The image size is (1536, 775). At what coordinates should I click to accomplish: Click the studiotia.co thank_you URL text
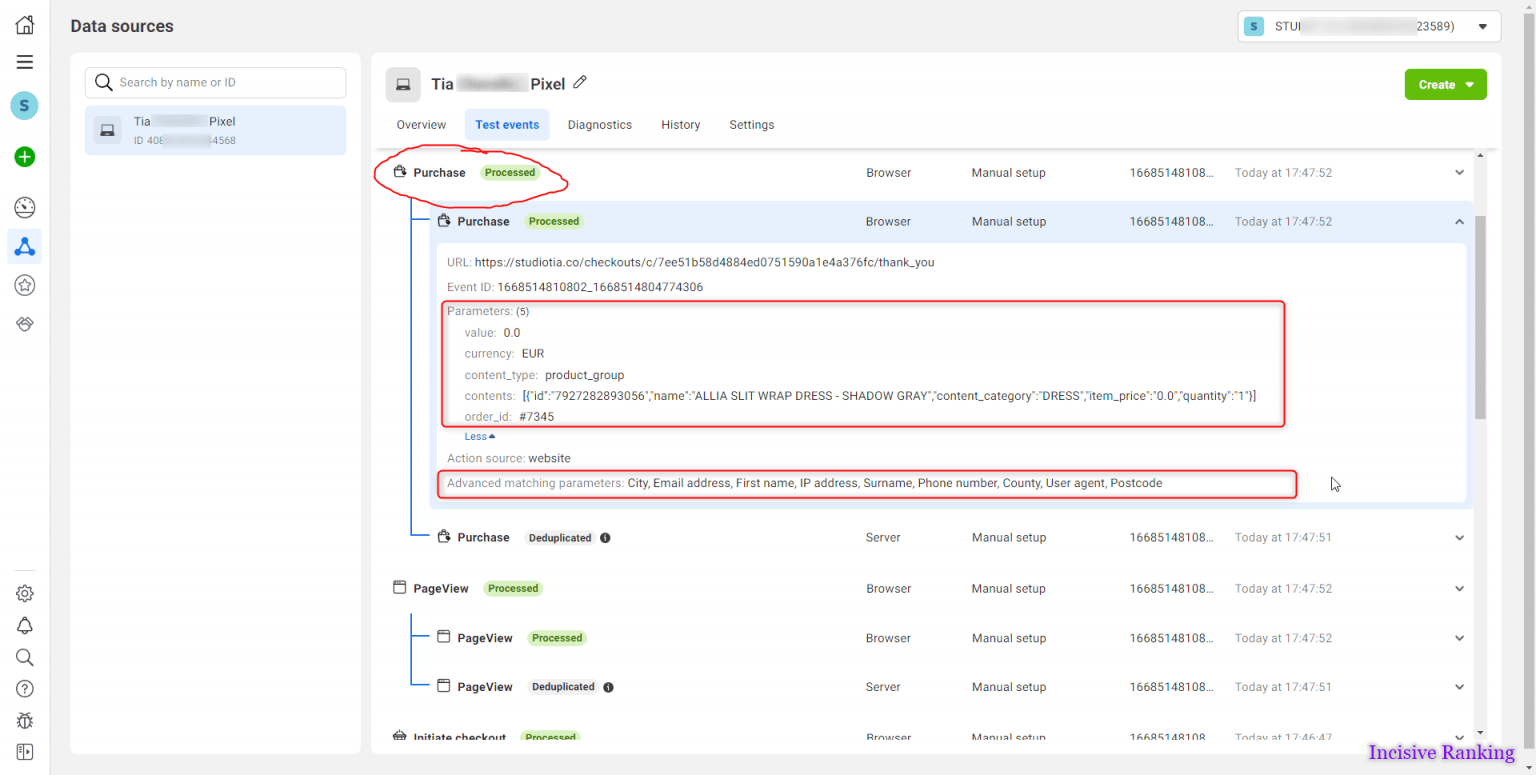704,263
